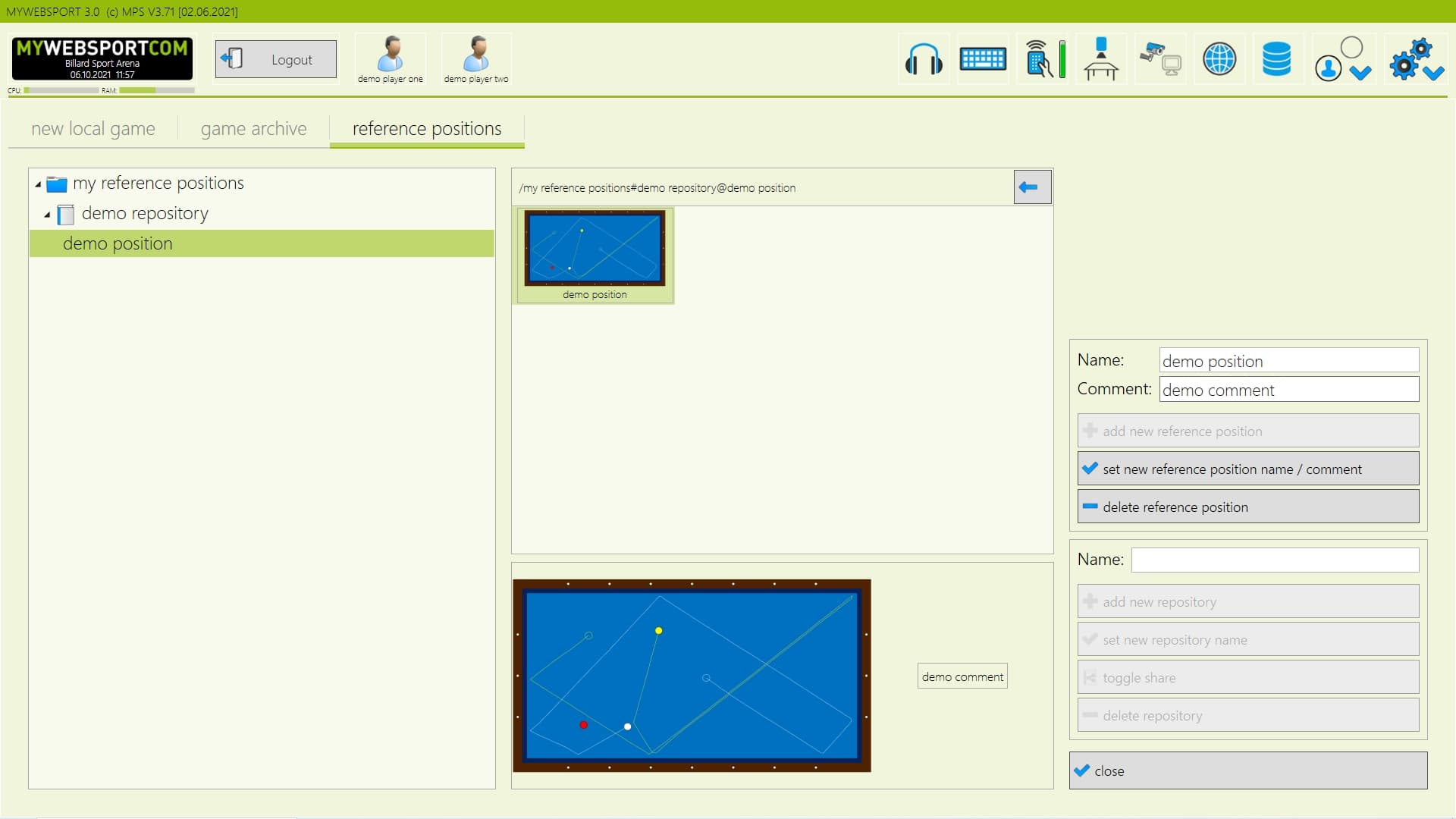This screenshot has height=819, width=1456.
Task: Click the large billiard table preview
Action: (x=692, y=676)
